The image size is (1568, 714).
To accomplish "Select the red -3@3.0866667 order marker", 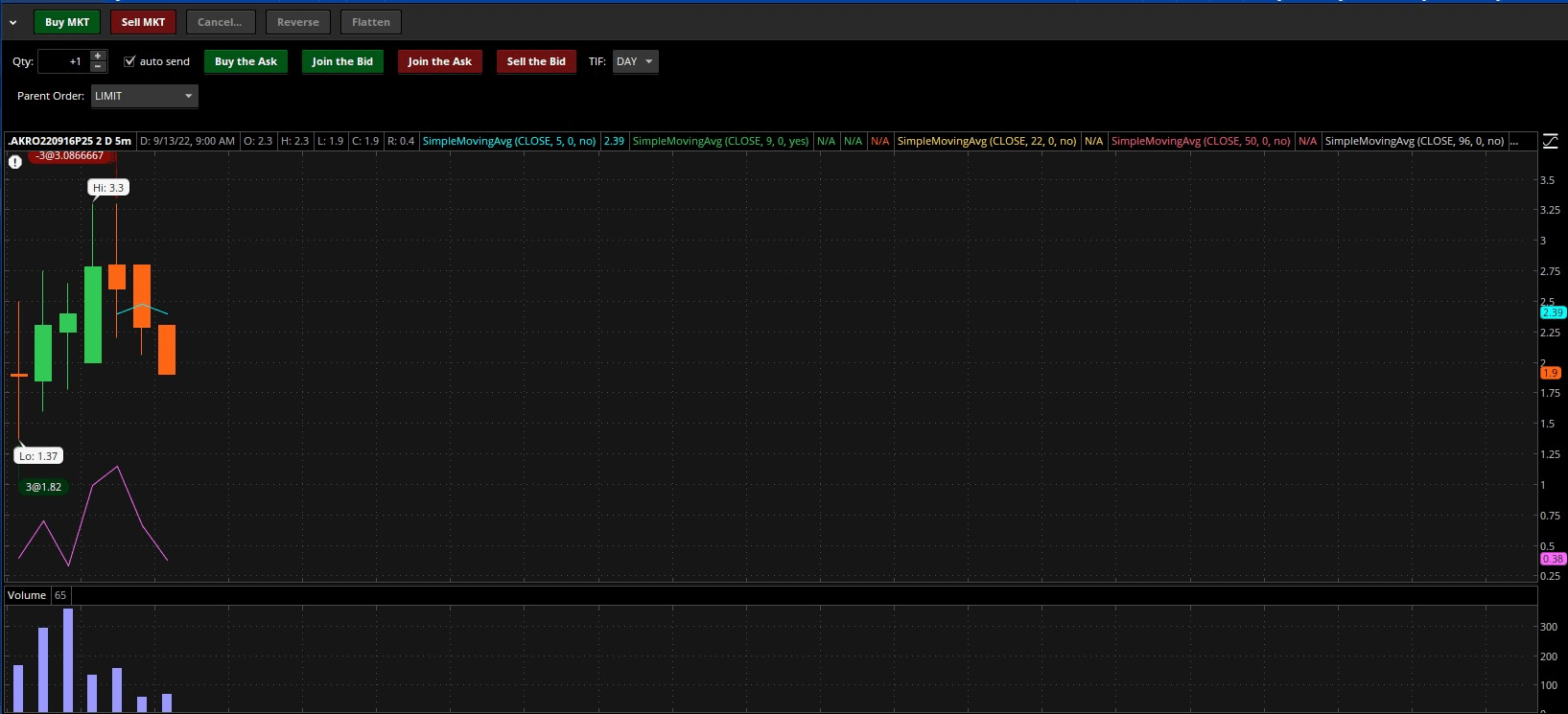I will click(x=69, y=156).
